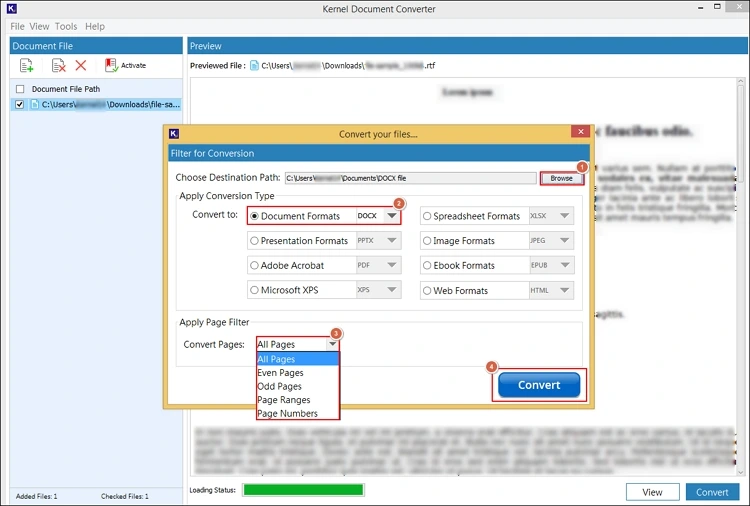Click the red X remove-all icon
Image resolution: width=750 pixels, height=506 pixels.
click(81, 66)
